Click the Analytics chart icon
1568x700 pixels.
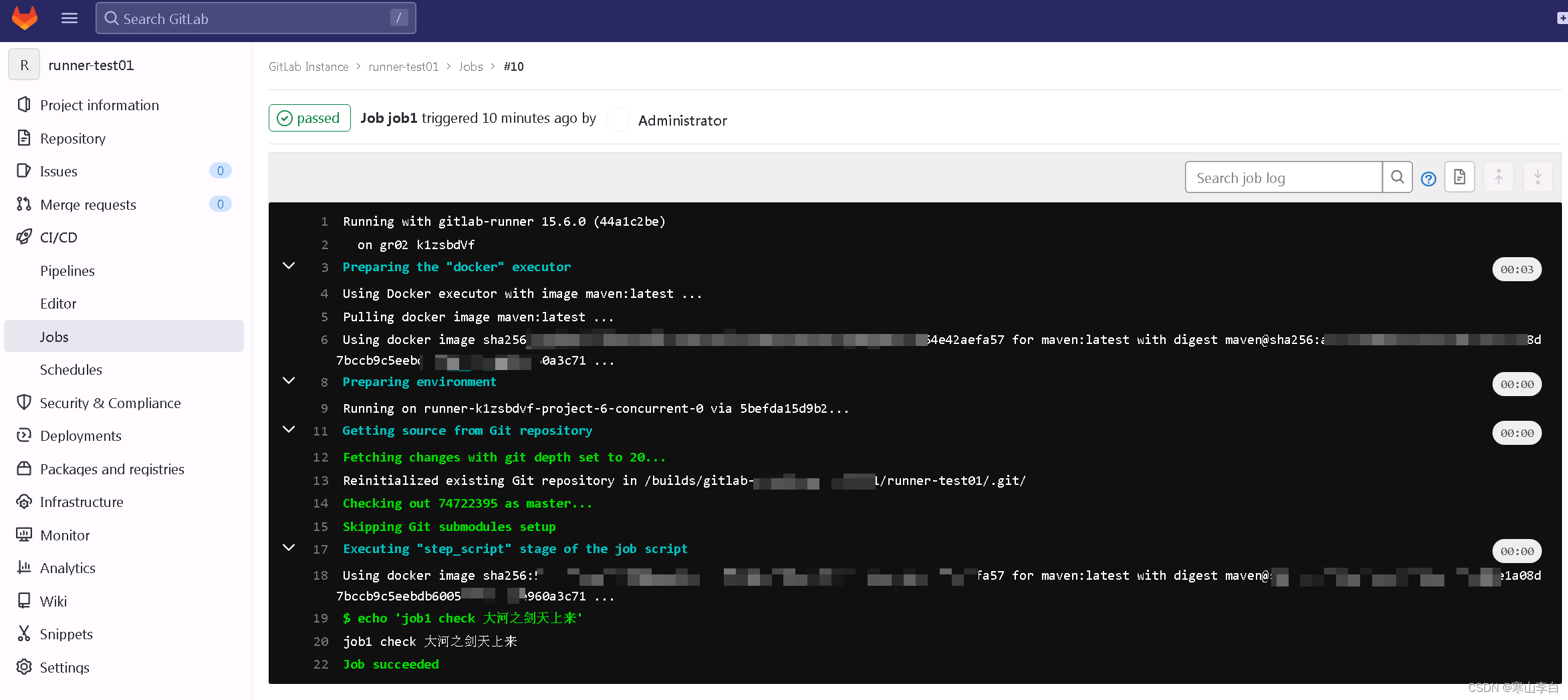24,568
